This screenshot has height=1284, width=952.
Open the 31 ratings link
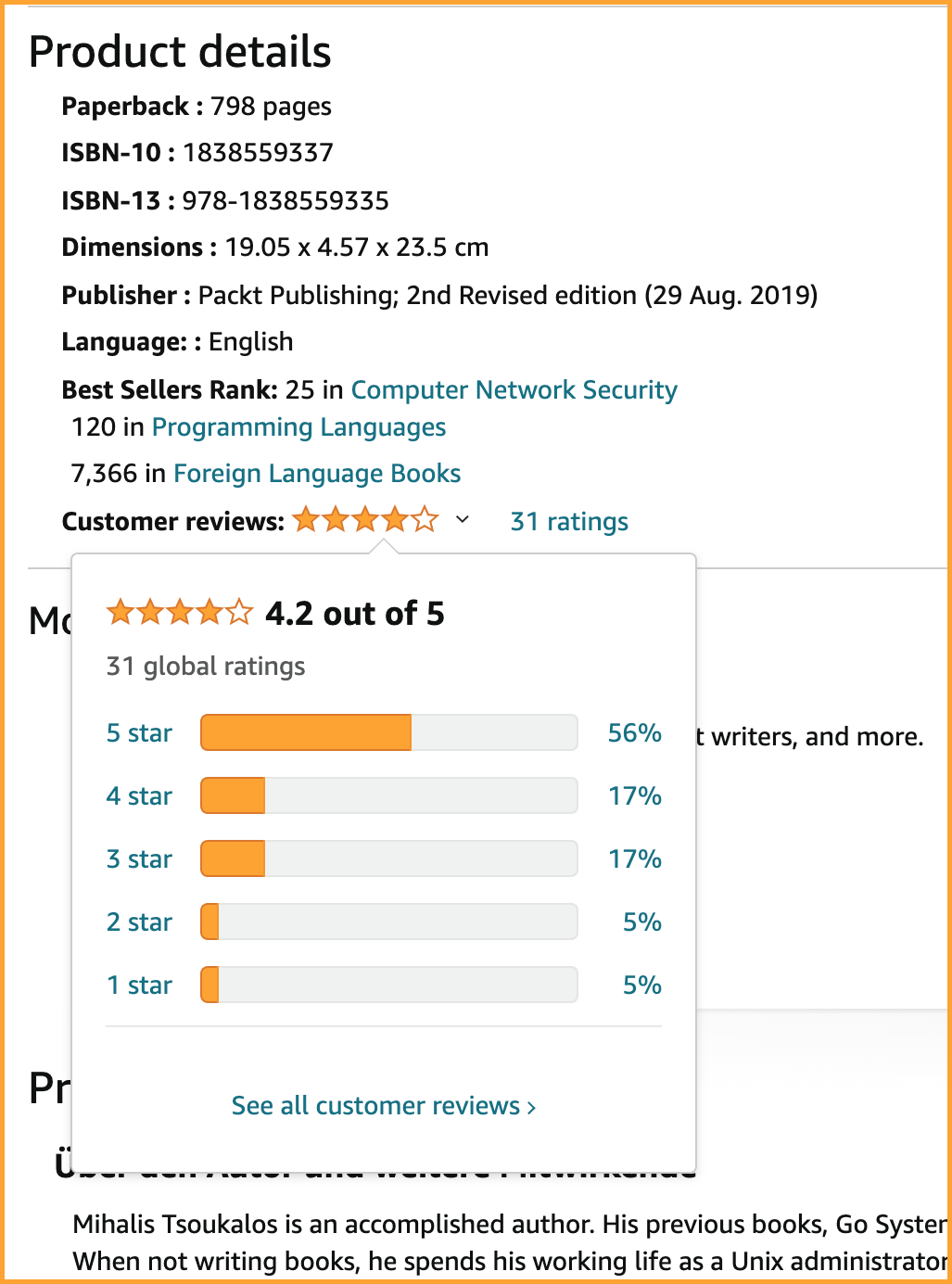coord(569,521)
